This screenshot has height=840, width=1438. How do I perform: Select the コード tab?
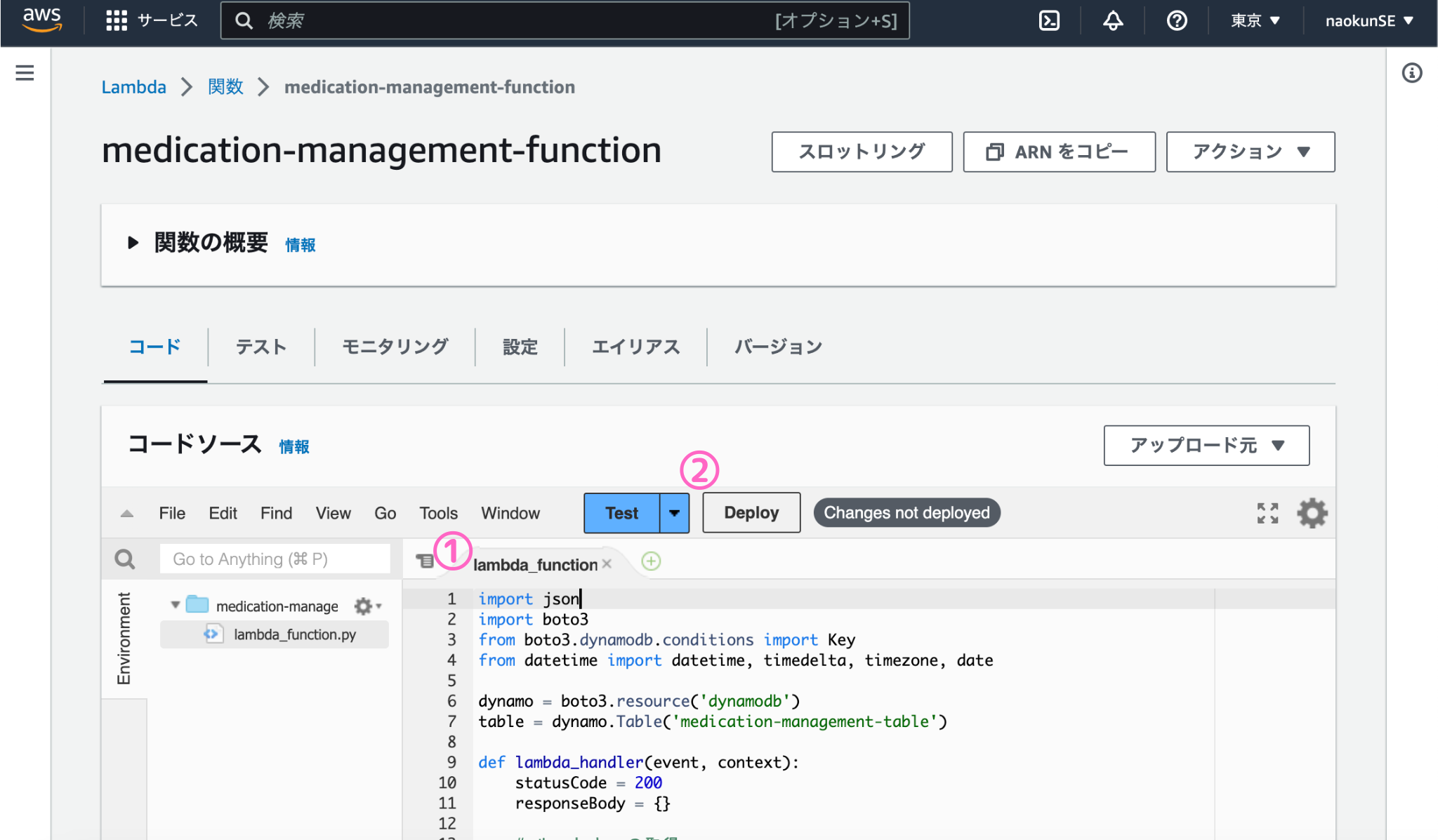[154, 347]
